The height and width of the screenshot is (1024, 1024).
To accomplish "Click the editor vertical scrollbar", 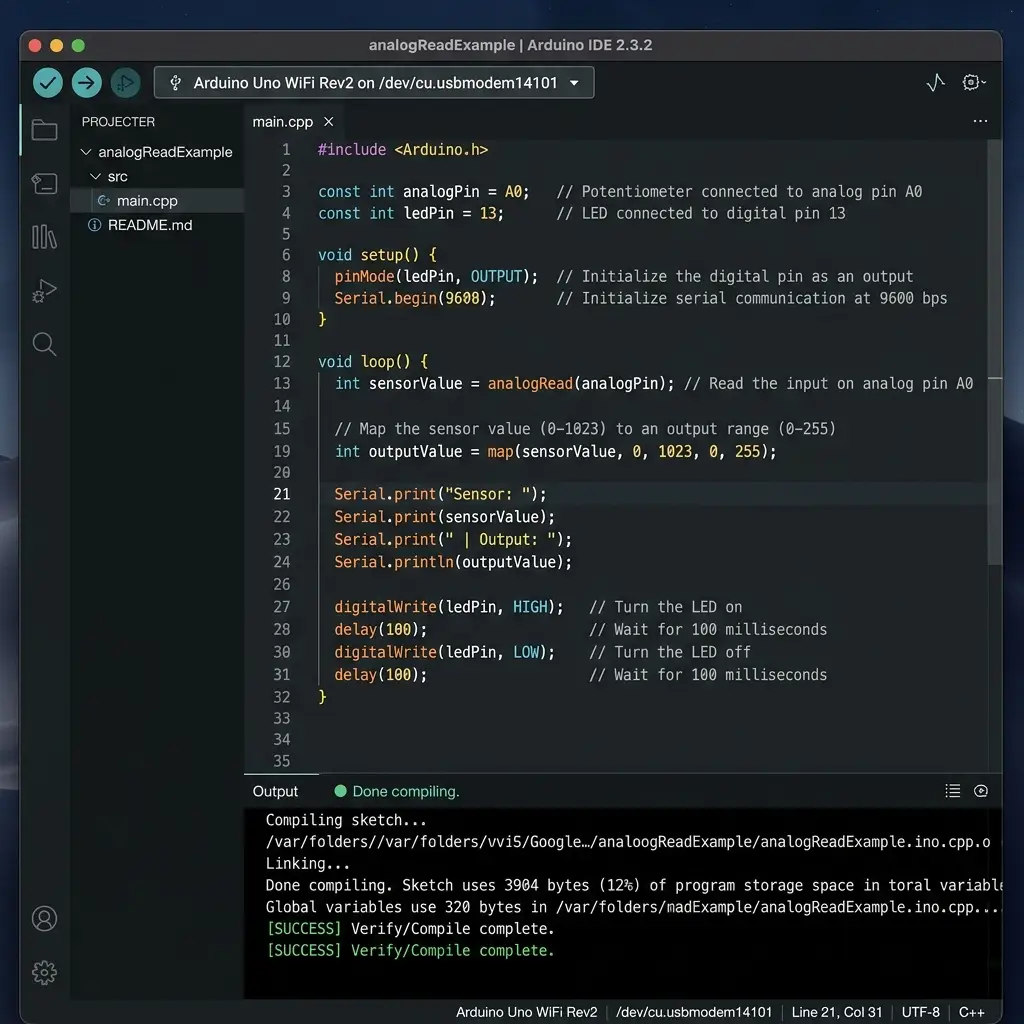I will 995,353.
